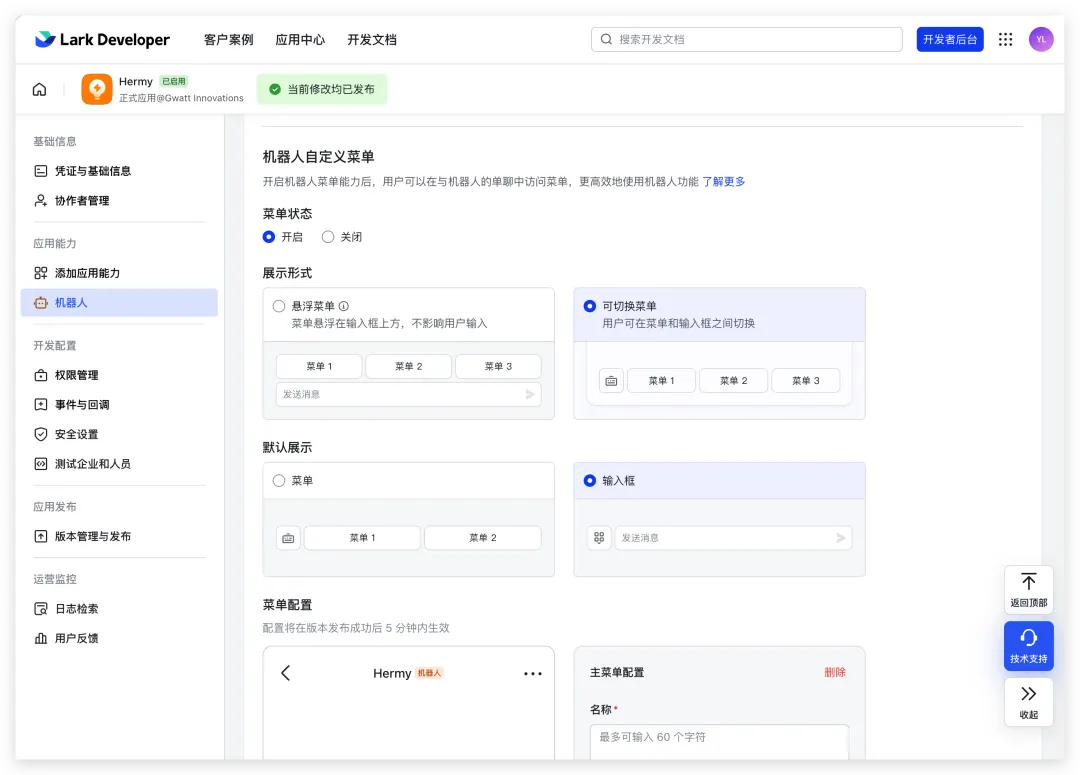Click menu grid icon in 输入框 preview

[599, 537]
